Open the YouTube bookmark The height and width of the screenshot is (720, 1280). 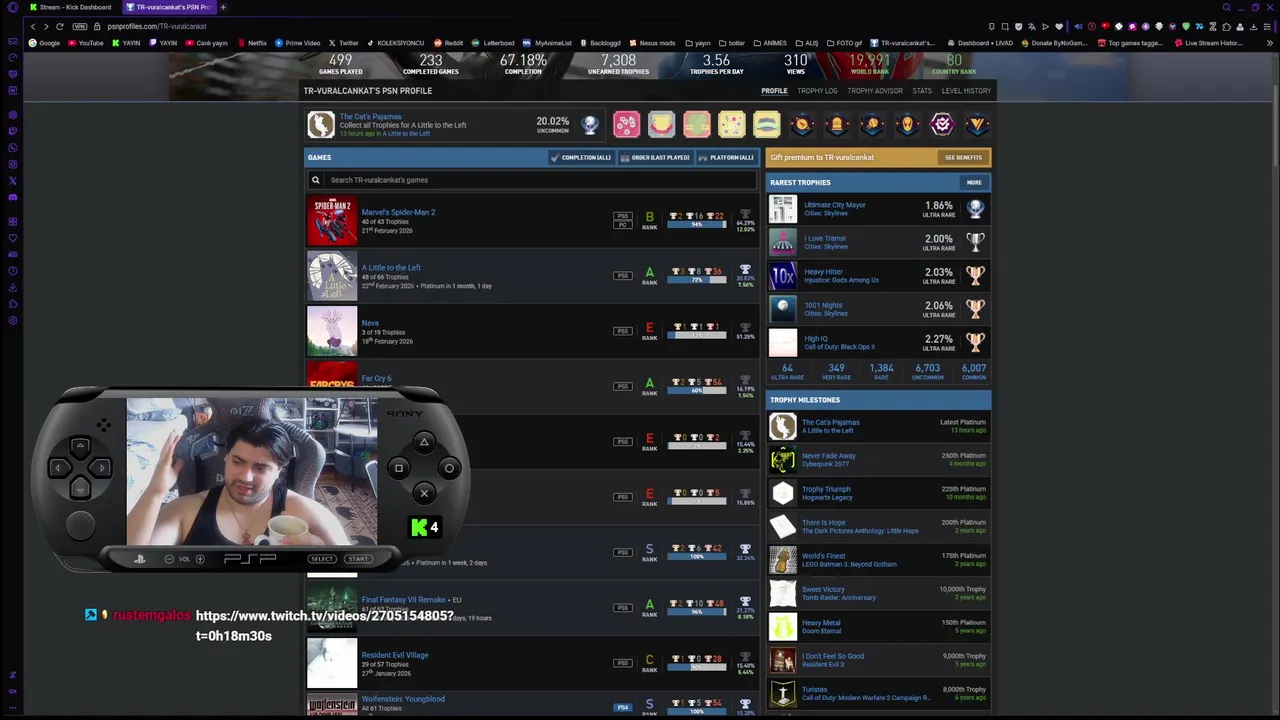tap(86, 43)
